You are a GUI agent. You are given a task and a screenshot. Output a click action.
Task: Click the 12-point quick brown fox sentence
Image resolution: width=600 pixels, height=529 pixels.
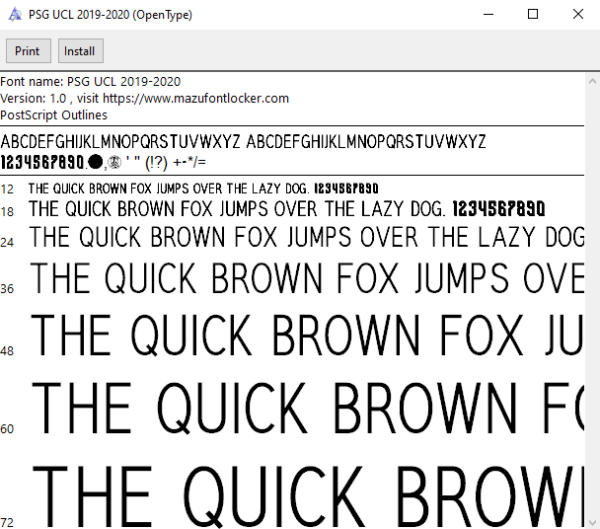(x=203, y=189)
